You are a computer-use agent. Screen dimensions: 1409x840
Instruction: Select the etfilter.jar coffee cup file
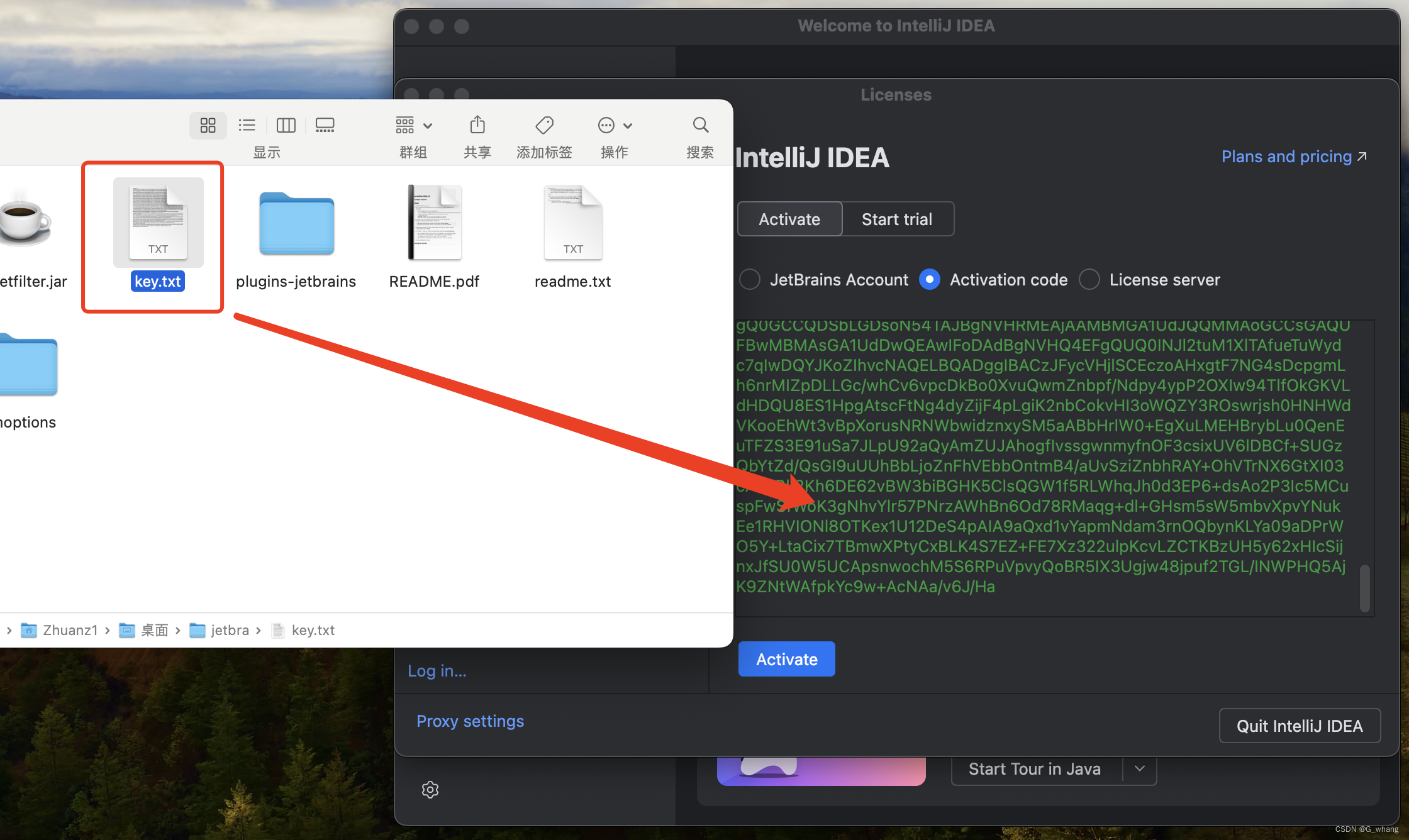25,236
